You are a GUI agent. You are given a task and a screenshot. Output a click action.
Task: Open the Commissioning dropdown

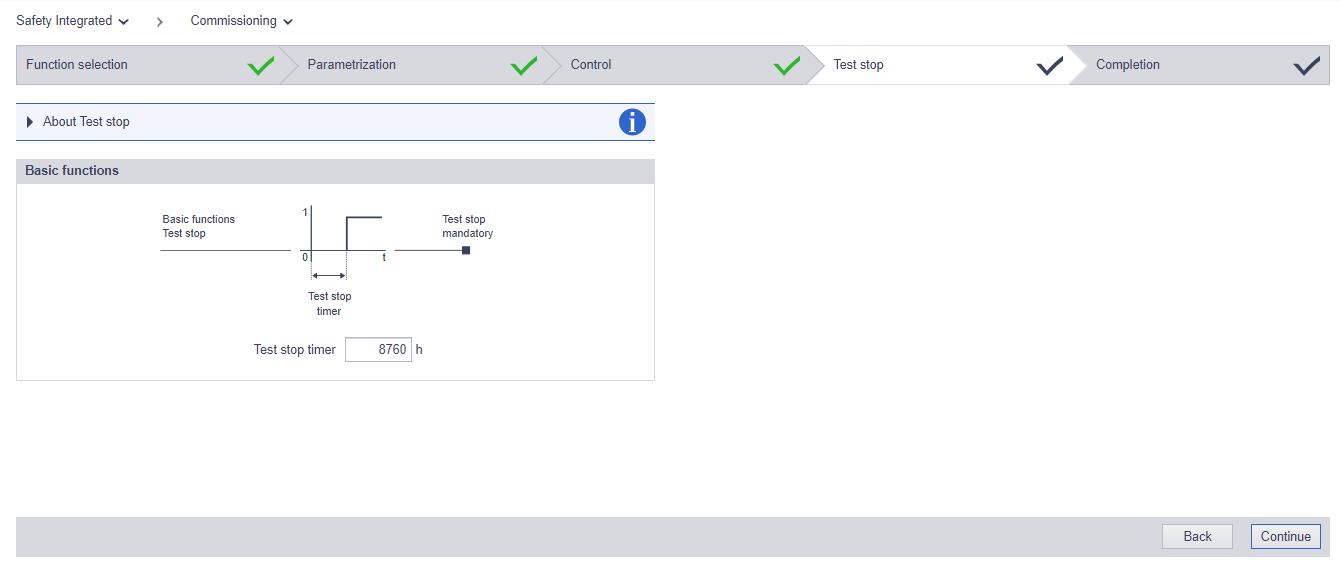pos(242,21)
